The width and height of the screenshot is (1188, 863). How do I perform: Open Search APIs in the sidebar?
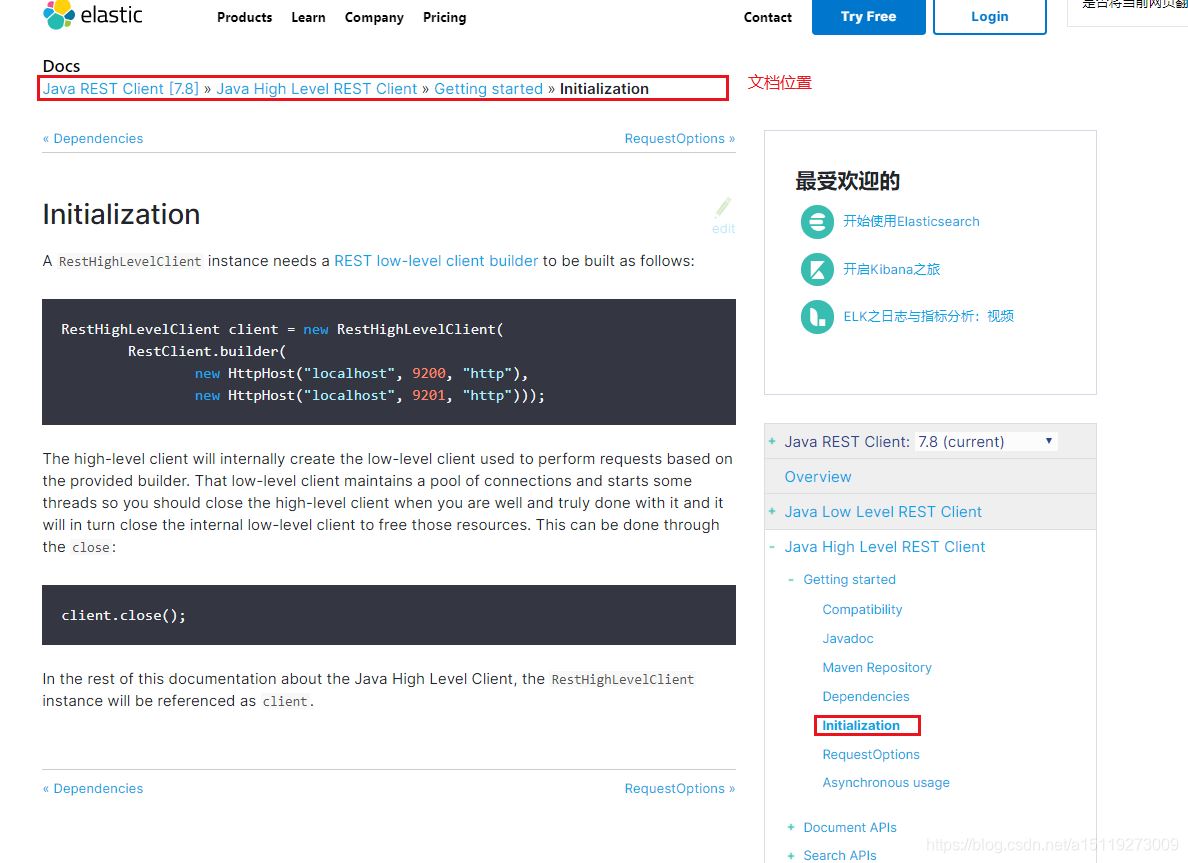click(839, 855)
